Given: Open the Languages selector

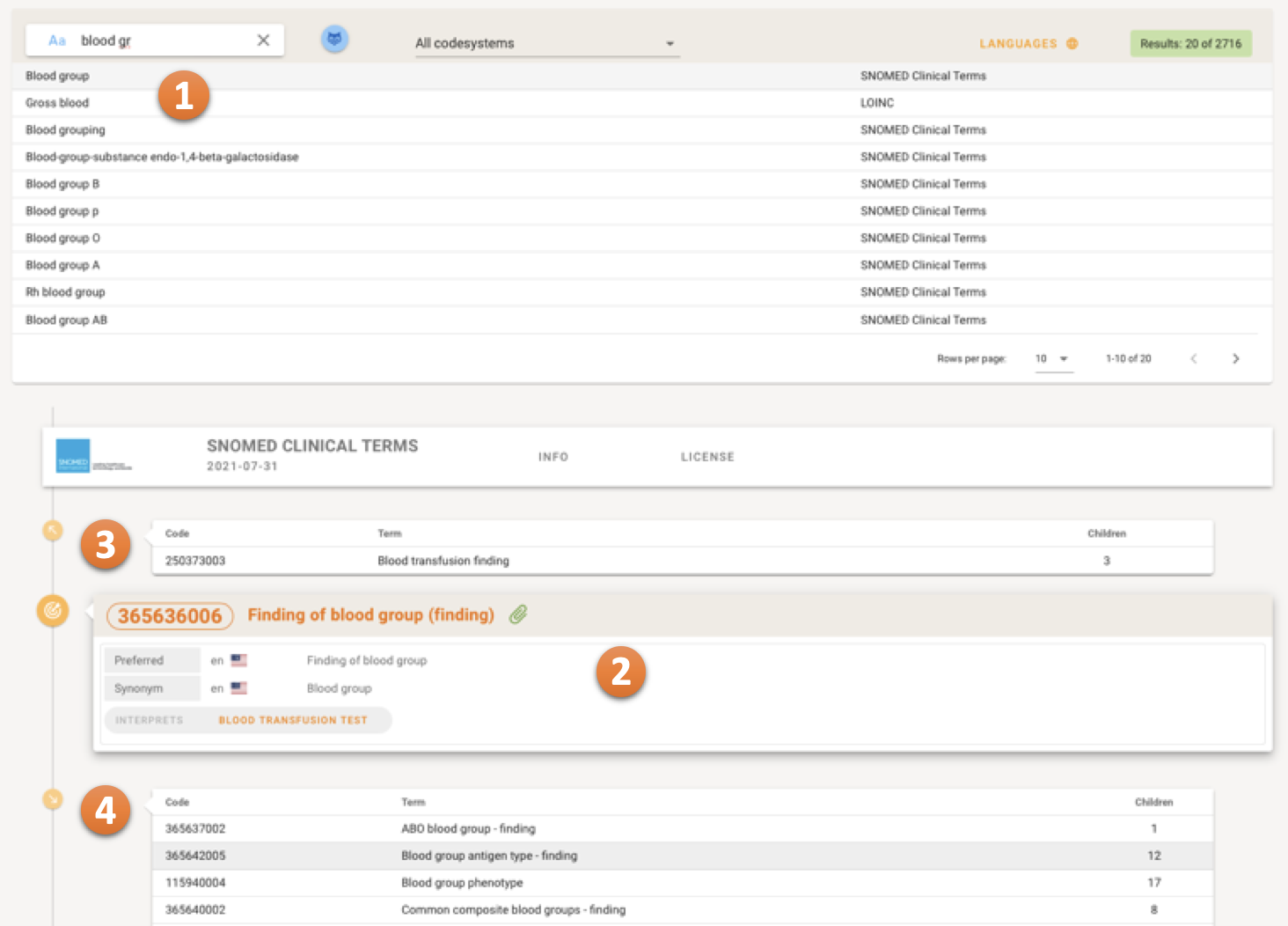Looking at the screenshot, I should 1018,44.
